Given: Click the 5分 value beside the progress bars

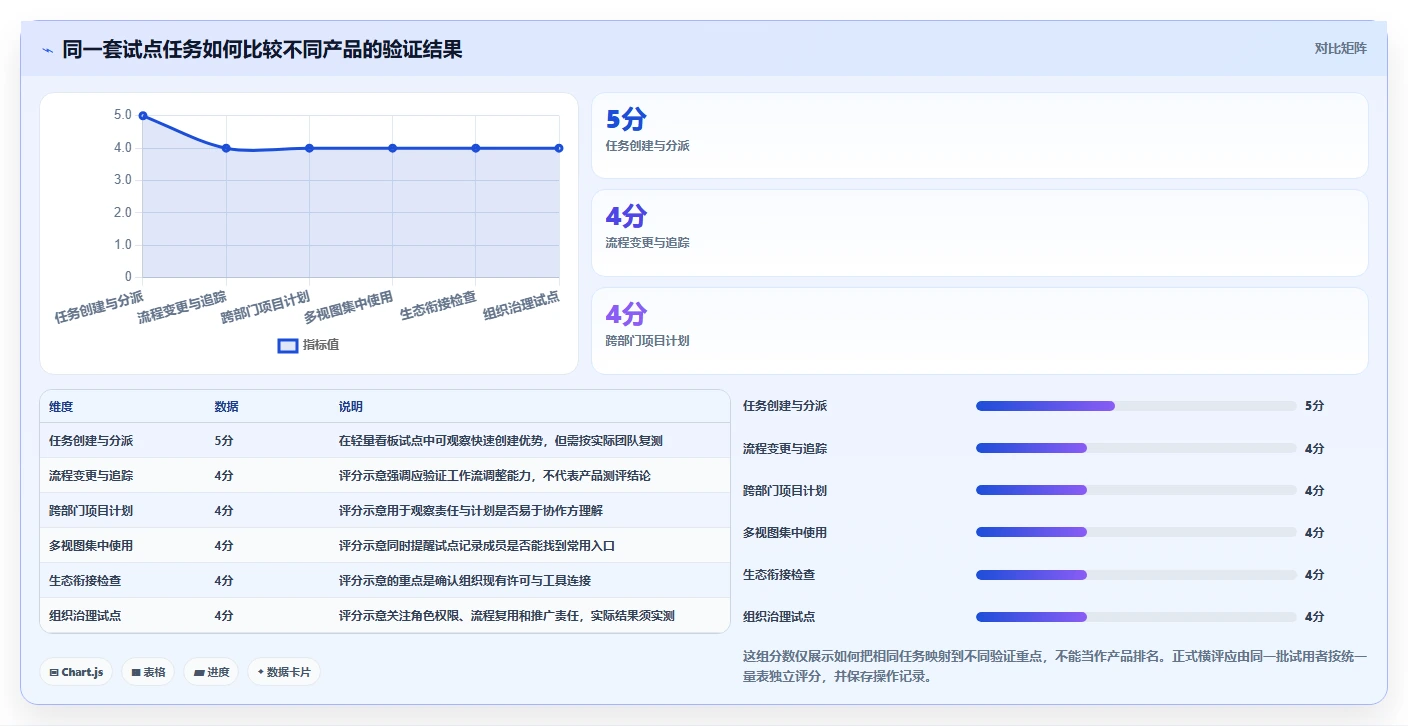Looking at the screenshot, I should 1314,406.
